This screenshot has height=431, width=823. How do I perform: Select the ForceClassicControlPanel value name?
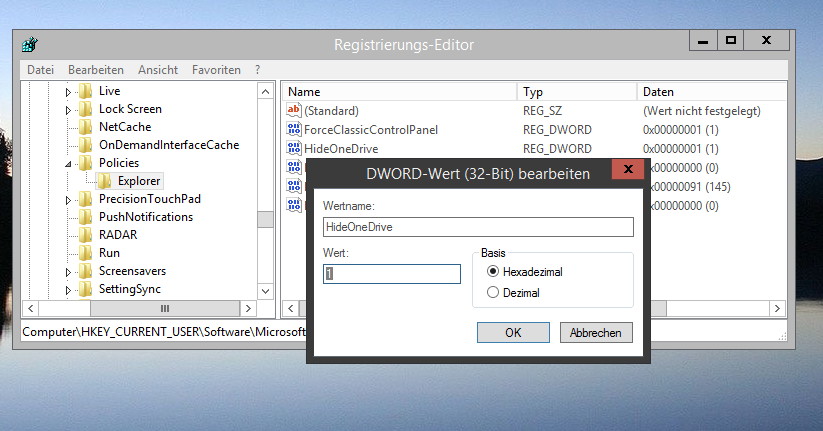coord(371,130)
